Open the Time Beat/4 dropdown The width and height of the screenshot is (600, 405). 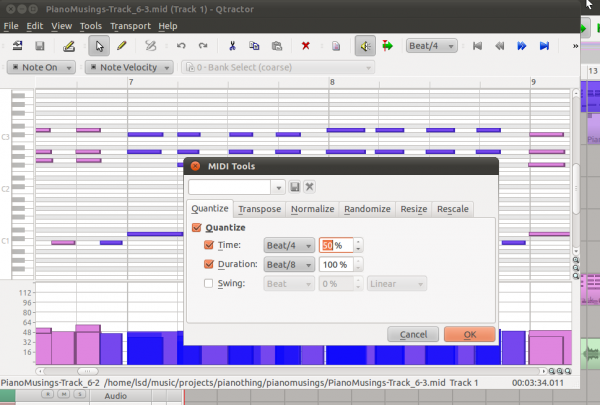coord(289,245)
